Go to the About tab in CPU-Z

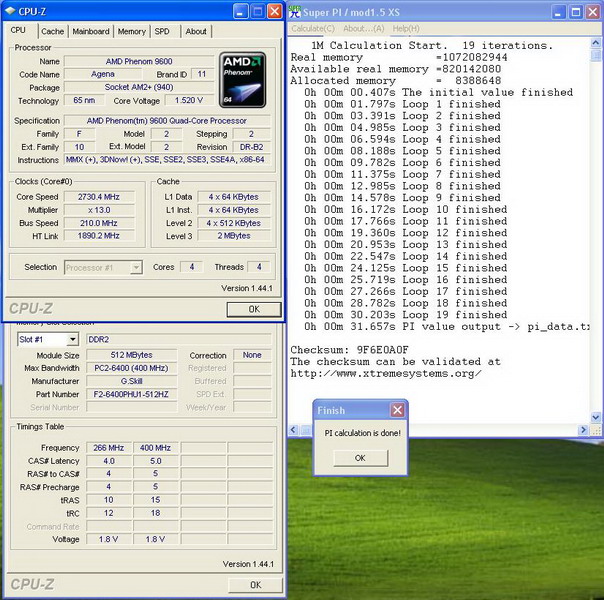point(196,31)
